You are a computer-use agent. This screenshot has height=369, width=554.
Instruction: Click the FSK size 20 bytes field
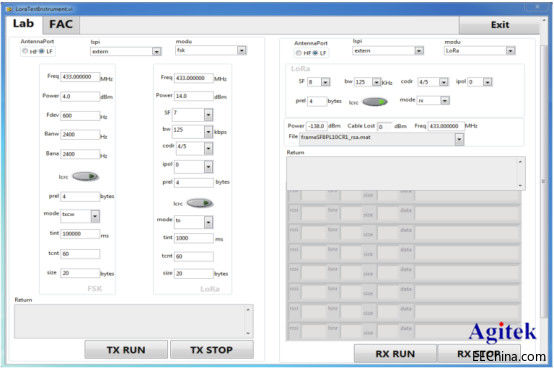[80, 273]
